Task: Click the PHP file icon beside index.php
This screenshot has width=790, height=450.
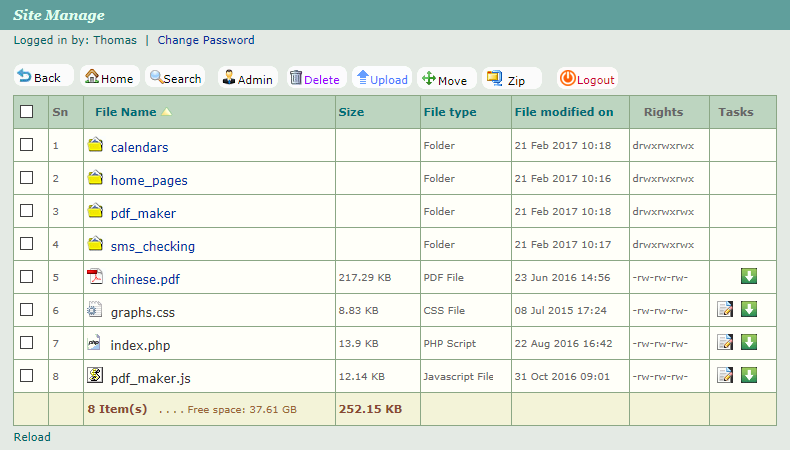Action: (94, 342)
